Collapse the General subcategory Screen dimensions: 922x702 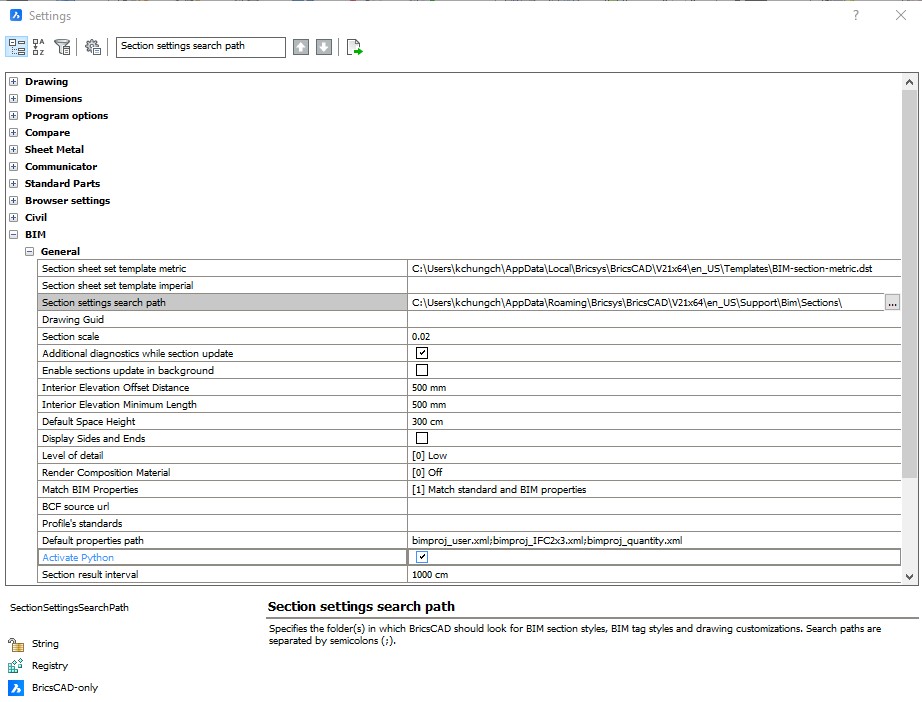point(29,252)
